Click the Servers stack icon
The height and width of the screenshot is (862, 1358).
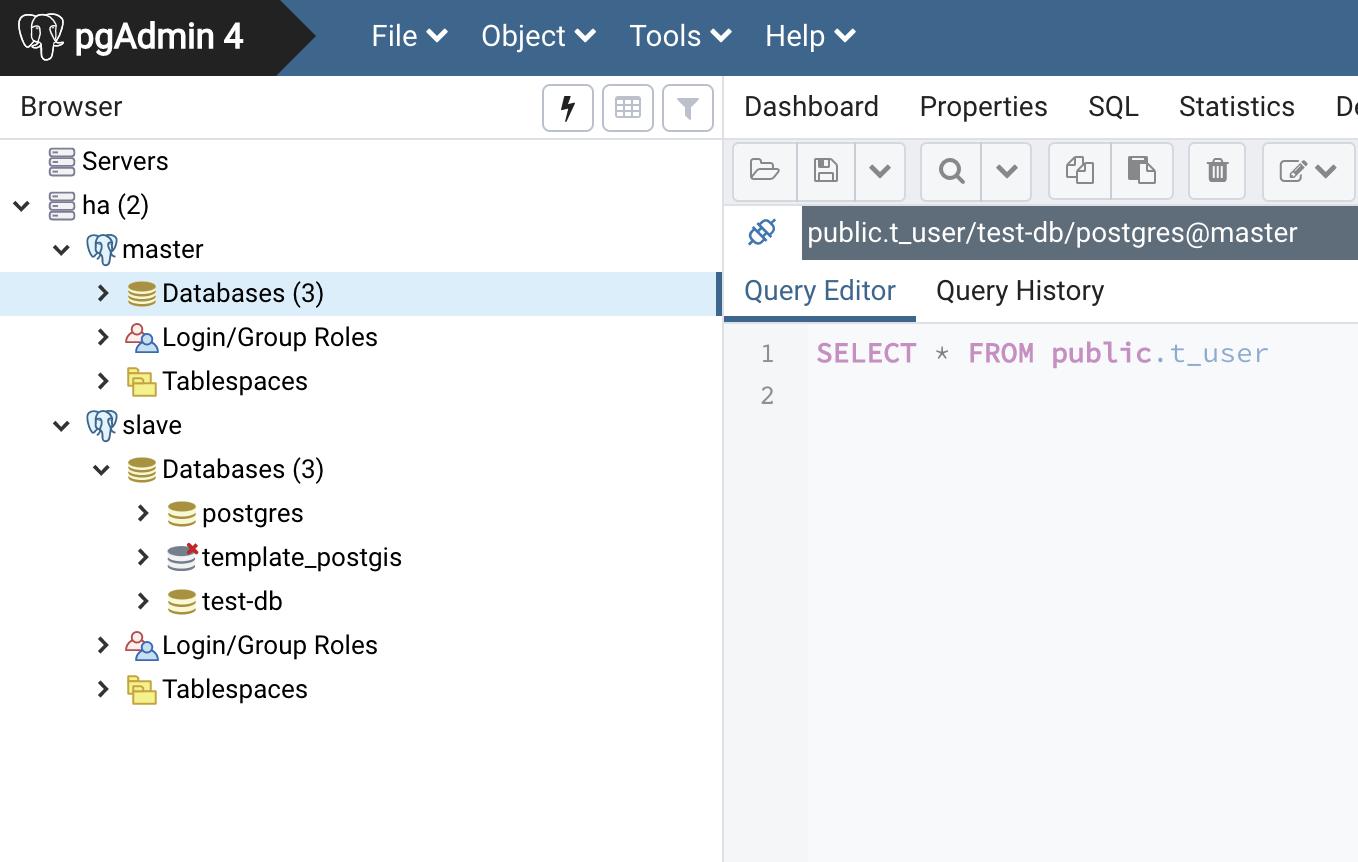tap(62, 161)
